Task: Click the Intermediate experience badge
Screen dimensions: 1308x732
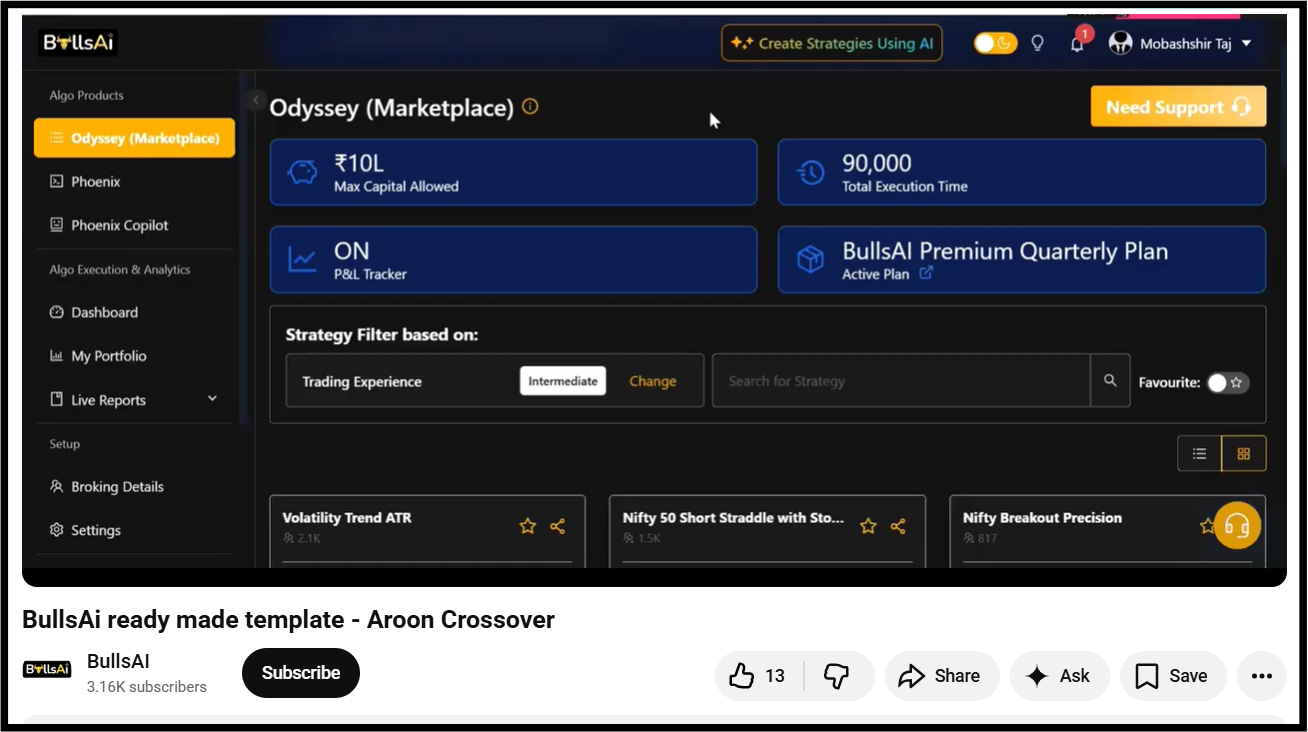Action: coord(563,381)
